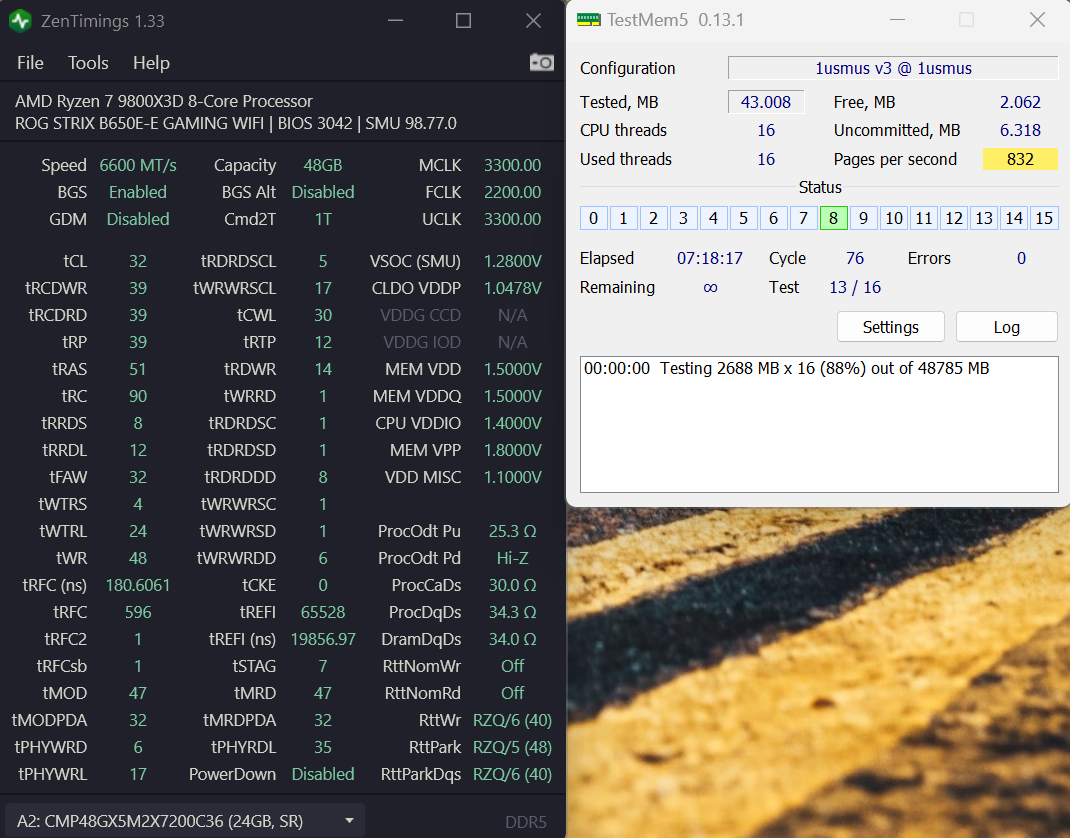Click the MEM VDD 1.5000V value
The height and width of the screenshot is (838, 1070).
pos(512,369)
